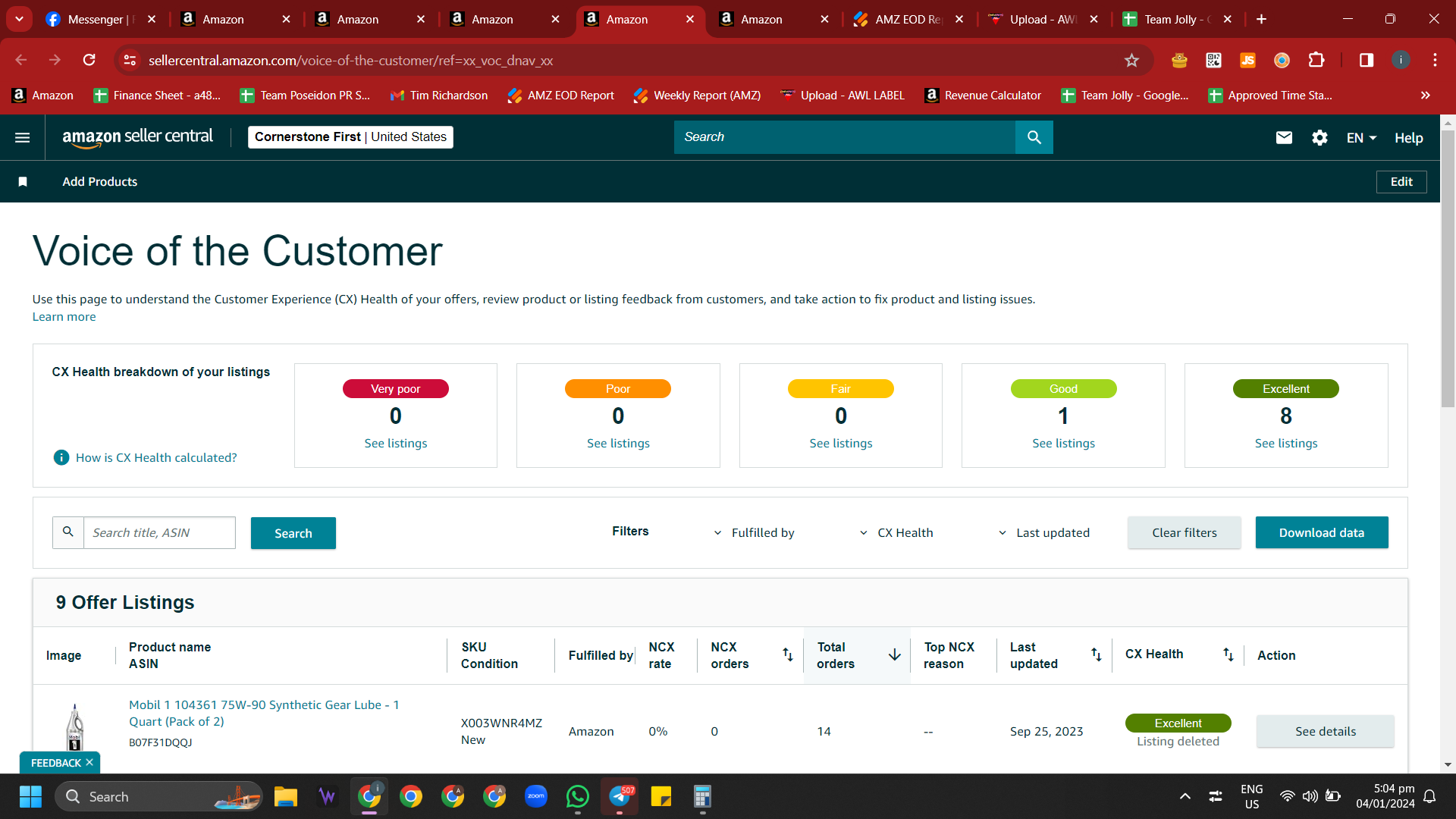The image size is (1456, 819).
Task: Open the settings gear icon
Action: point(1319,137)
